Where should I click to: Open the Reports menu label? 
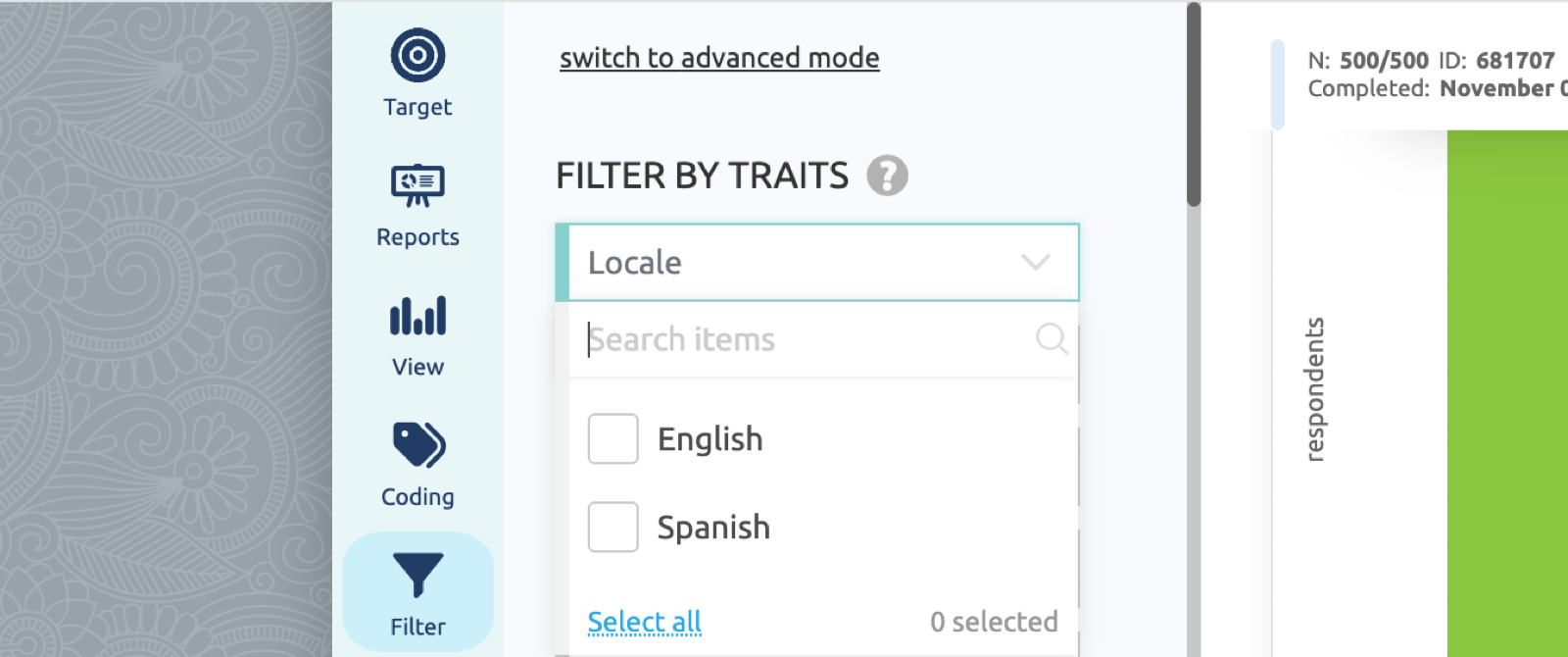coord(417,237)
